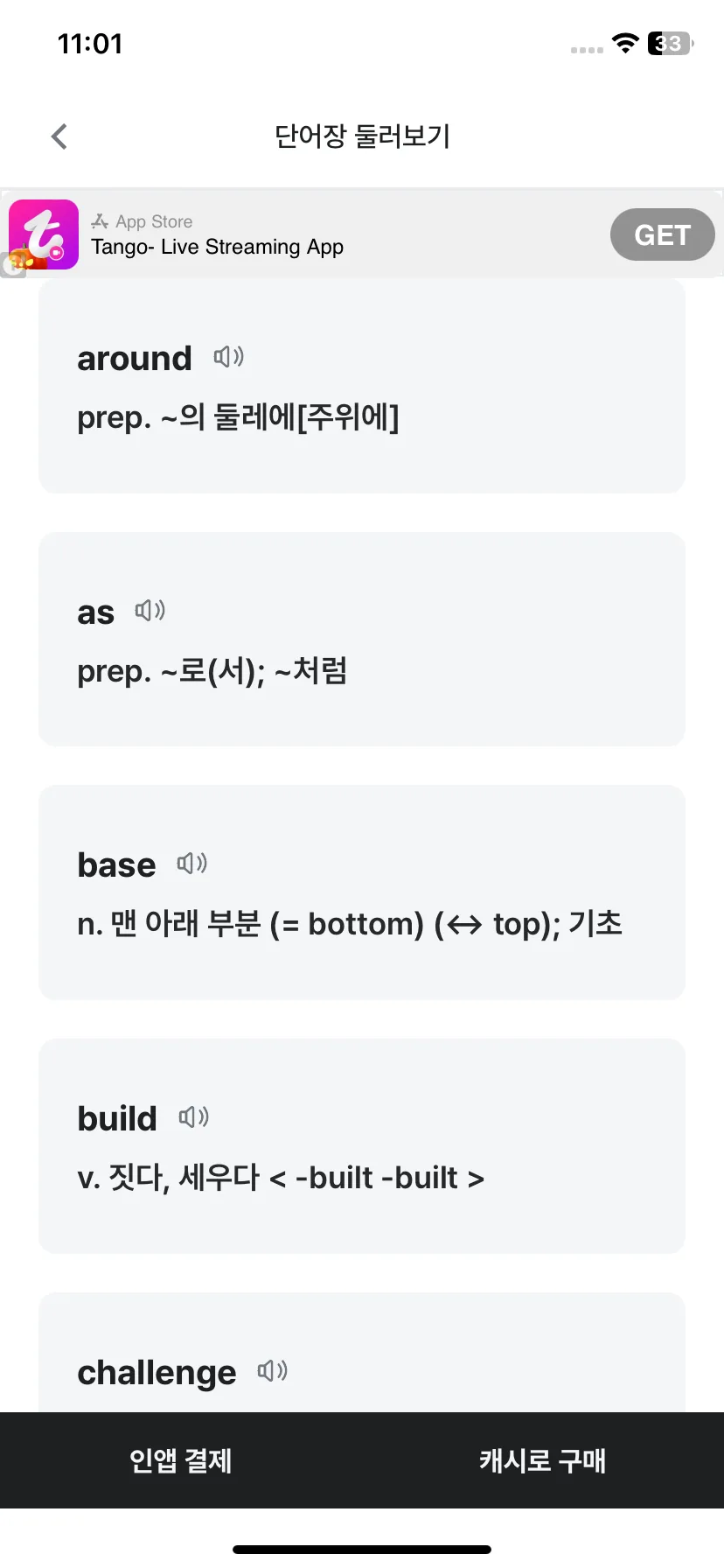This screenshot has height=1568, width=724.
Task: Tap the battery indicator in status bar
Action: coord(671,43)
